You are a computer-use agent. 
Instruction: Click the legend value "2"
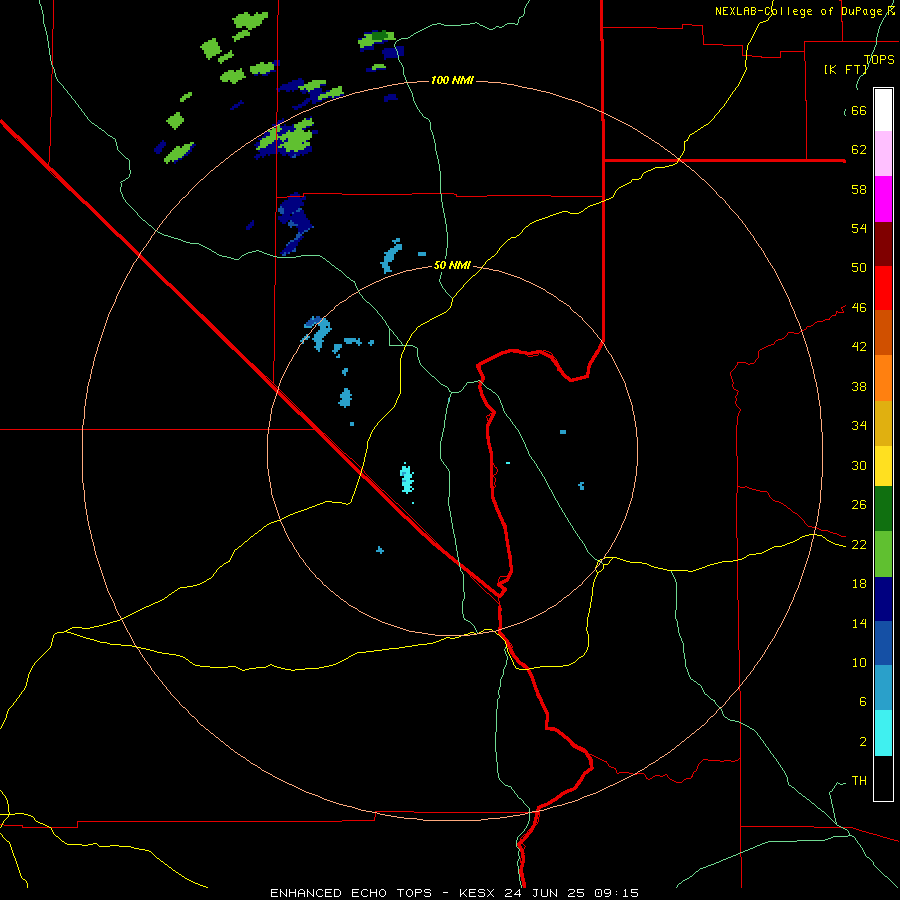tap(863, 742)
